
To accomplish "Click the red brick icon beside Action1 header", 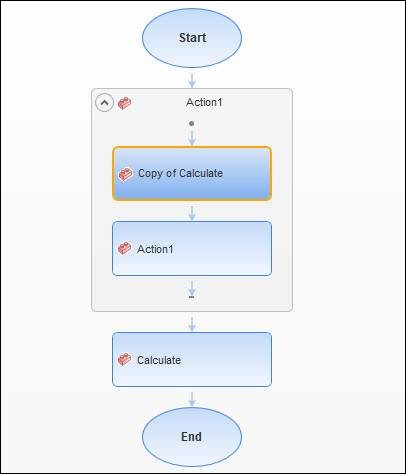I will coord(125,103).
